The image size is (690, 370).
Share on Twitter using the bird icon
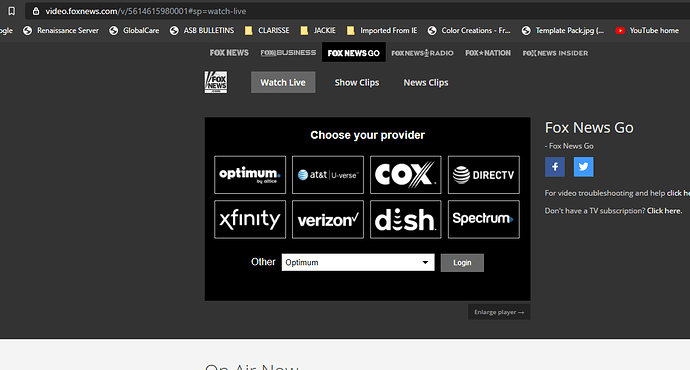tap(584, 167)
